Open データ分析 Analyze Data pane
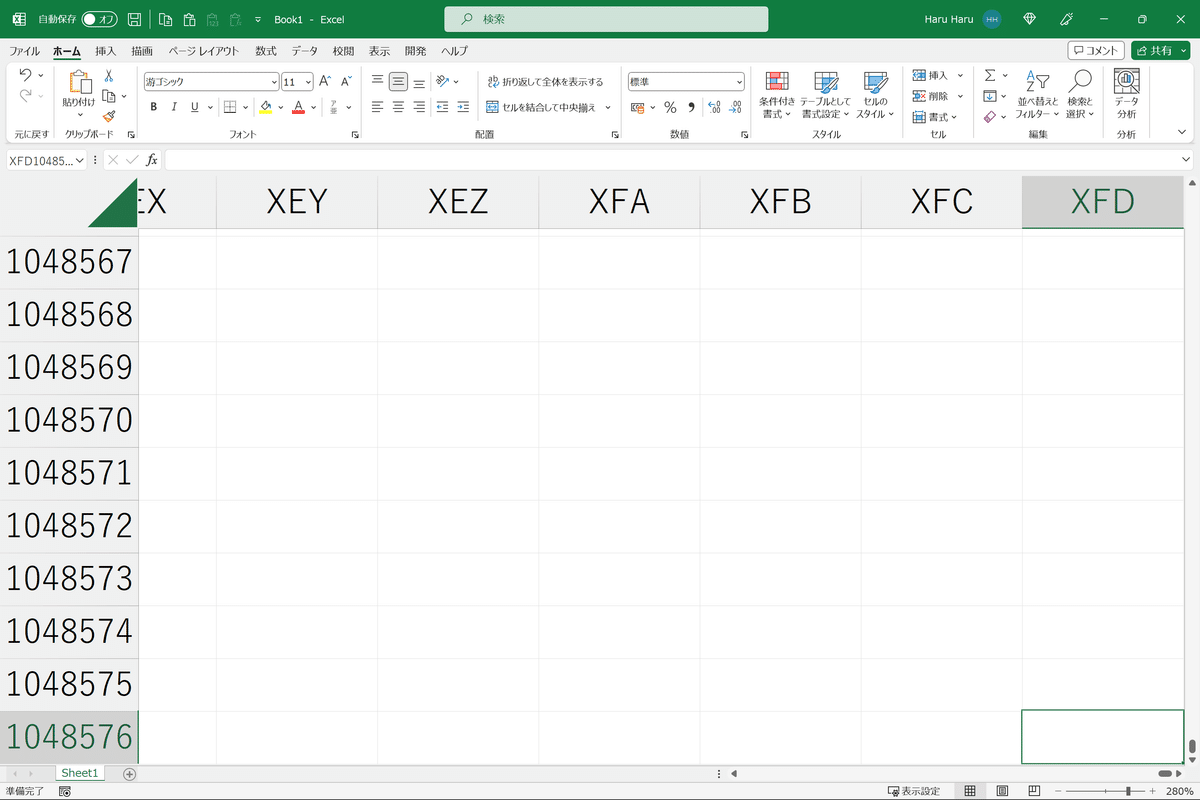Image resolution: width=1200 pixels, height=800 pixels. 1127,95
